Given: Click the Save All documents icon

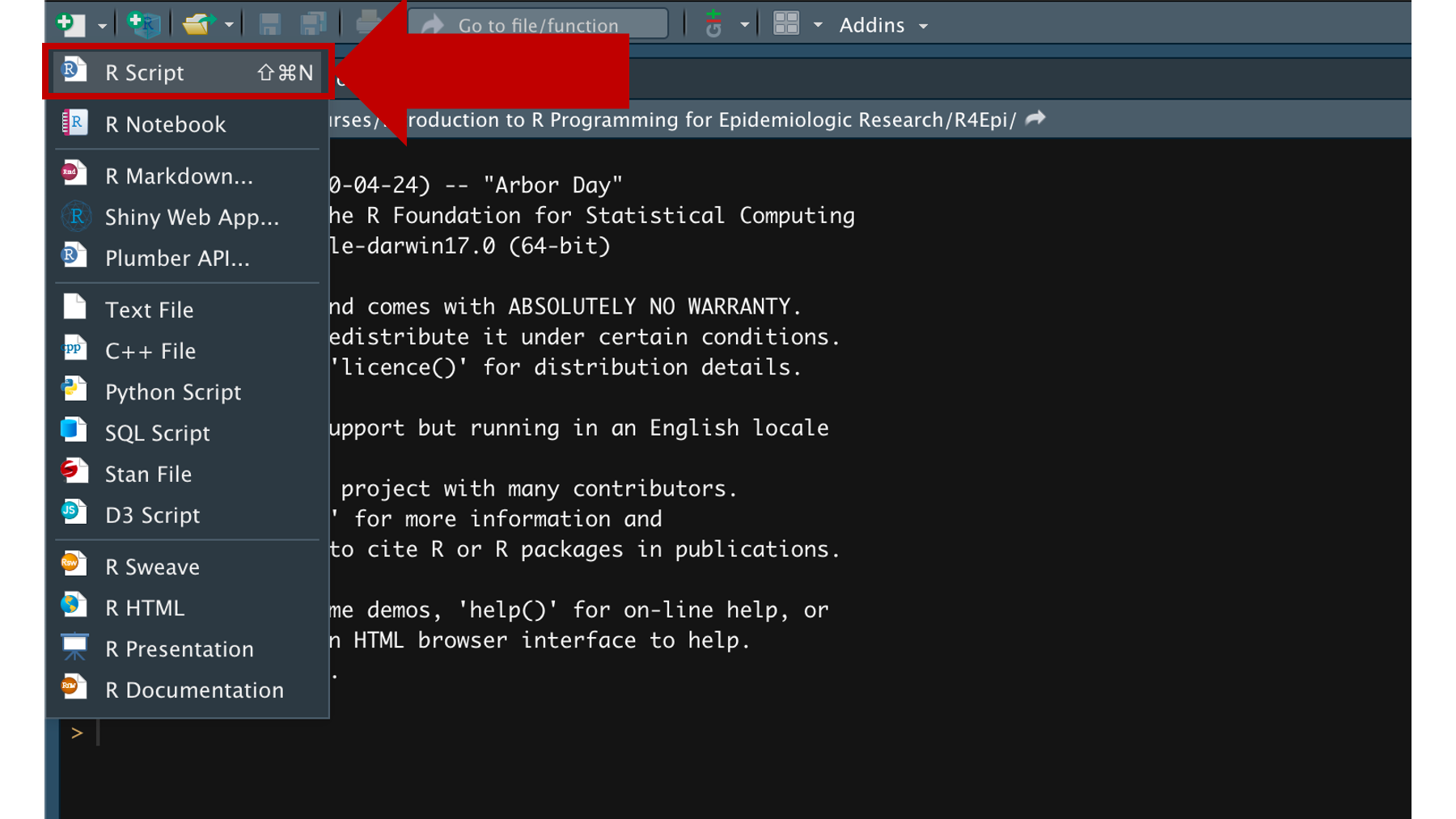Looking at the screenshot, I should tap(312, 24).
